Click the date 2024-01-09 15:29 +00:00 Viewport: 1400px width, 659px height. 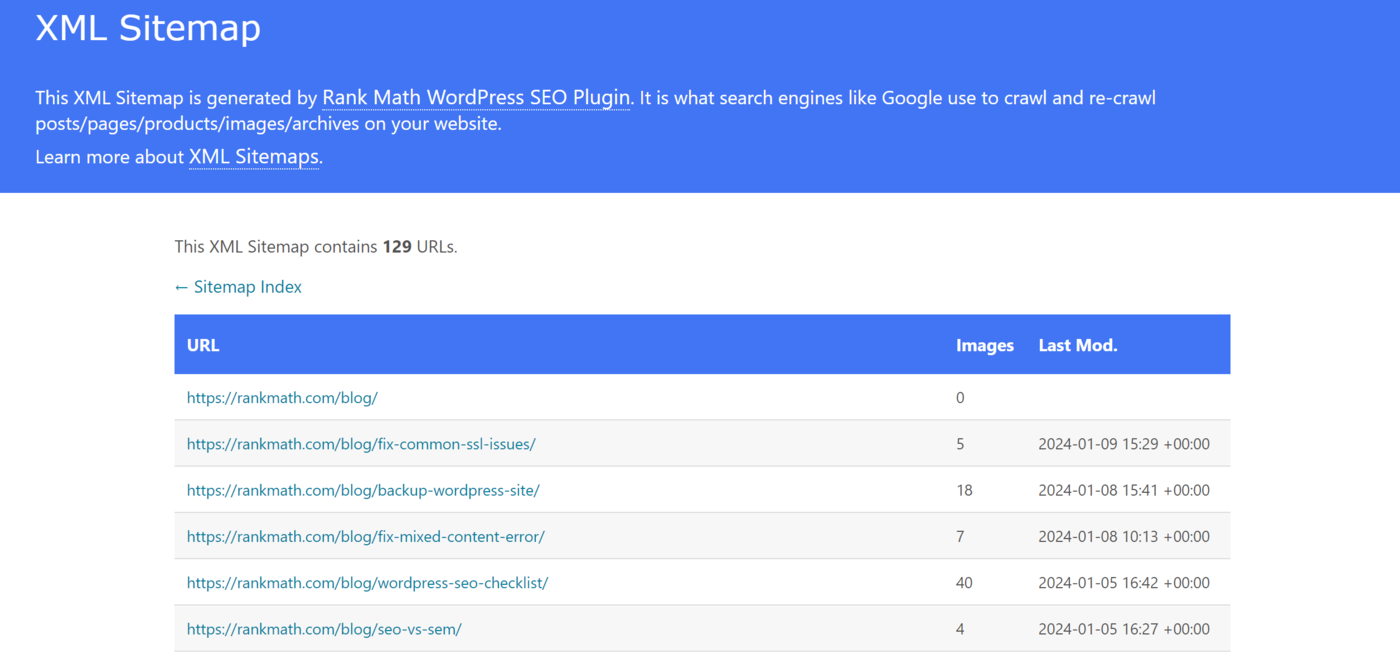[x=1124, y=444]
